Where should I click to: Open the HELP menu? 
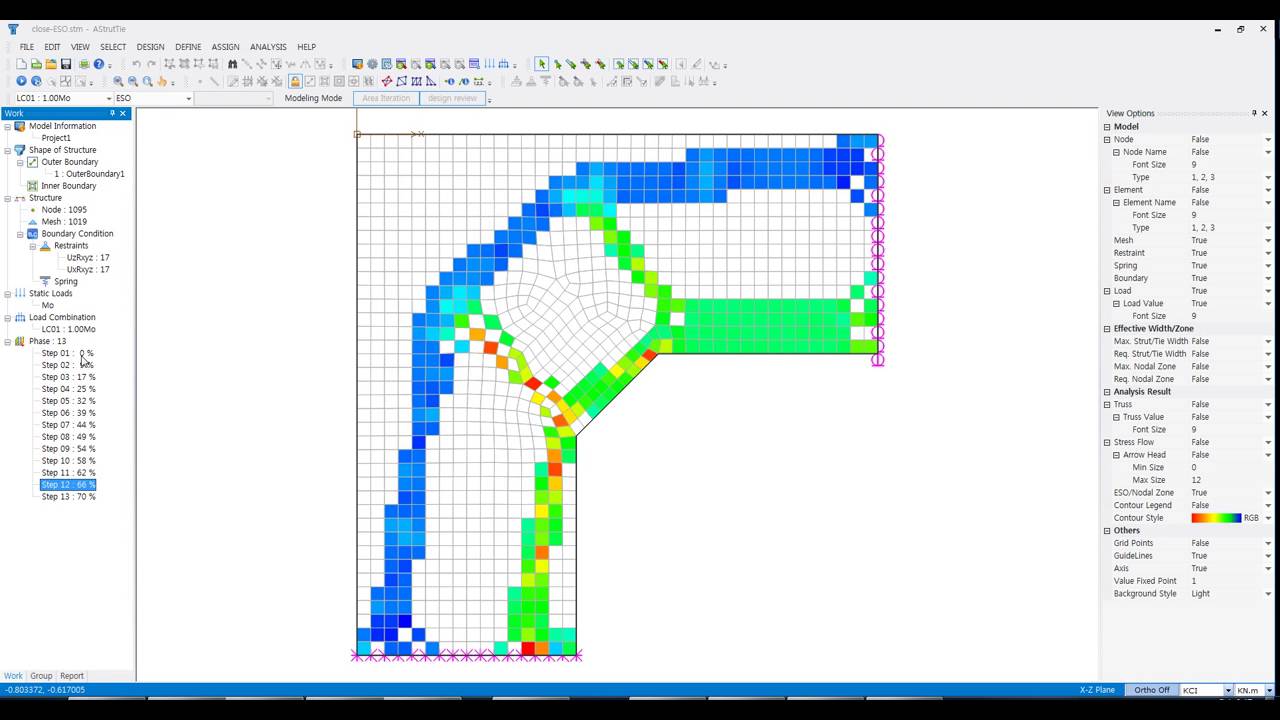coord(306,47)
